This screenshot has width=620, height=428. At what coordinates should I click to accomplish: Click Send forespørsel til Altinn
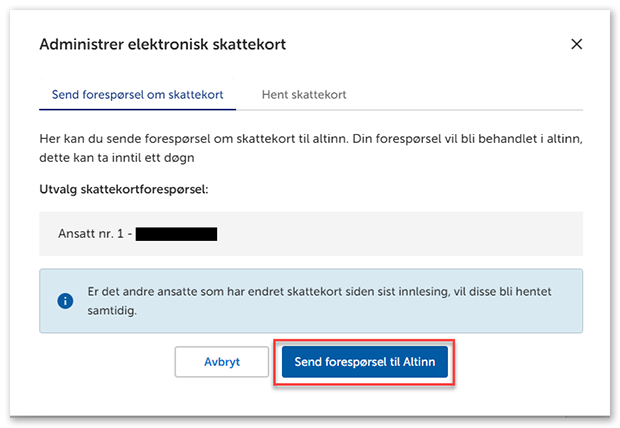365,362
